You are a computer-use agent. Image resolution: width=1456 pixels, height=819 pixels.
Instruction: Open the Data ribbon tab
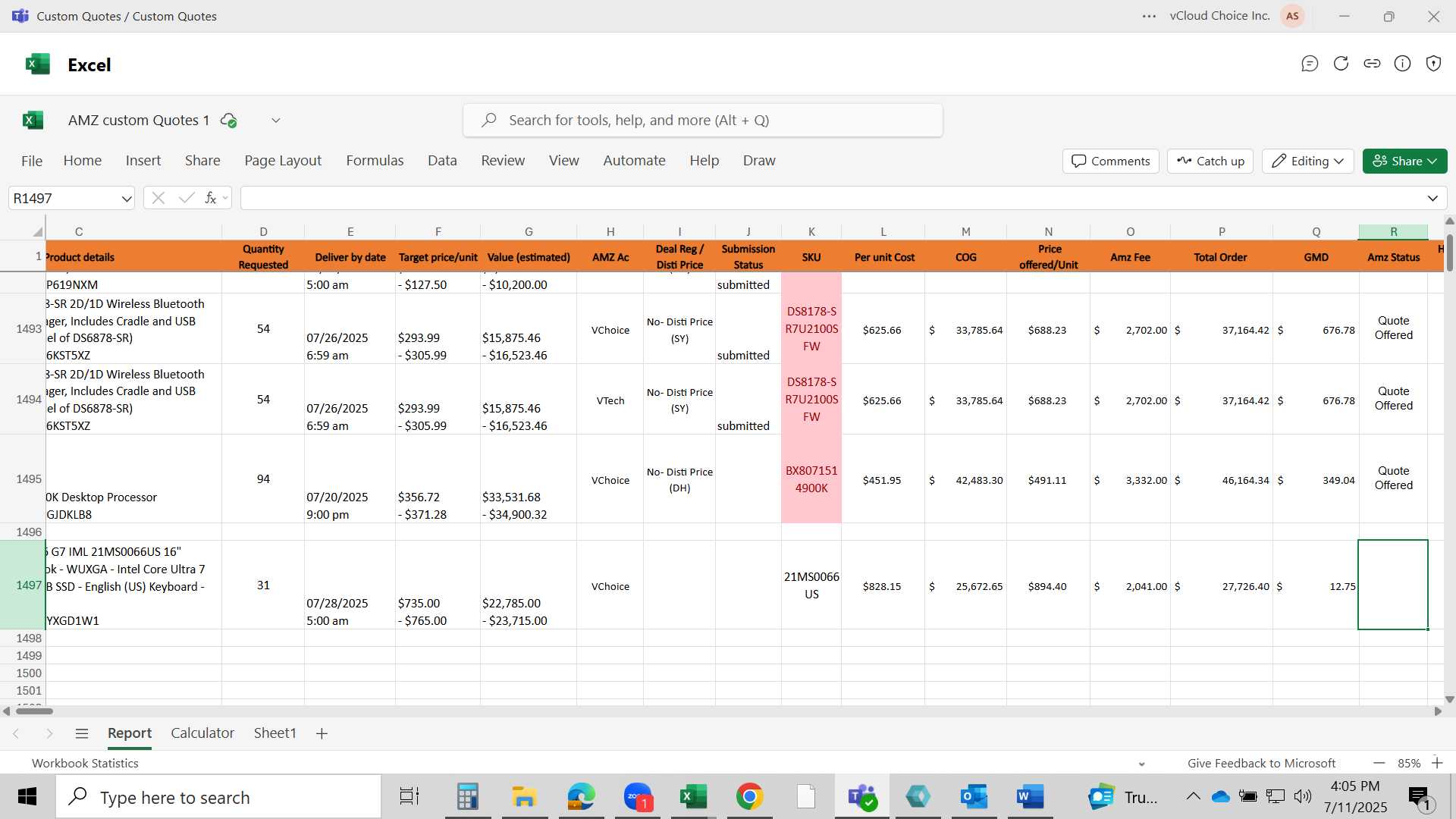(x=442, y=161)
